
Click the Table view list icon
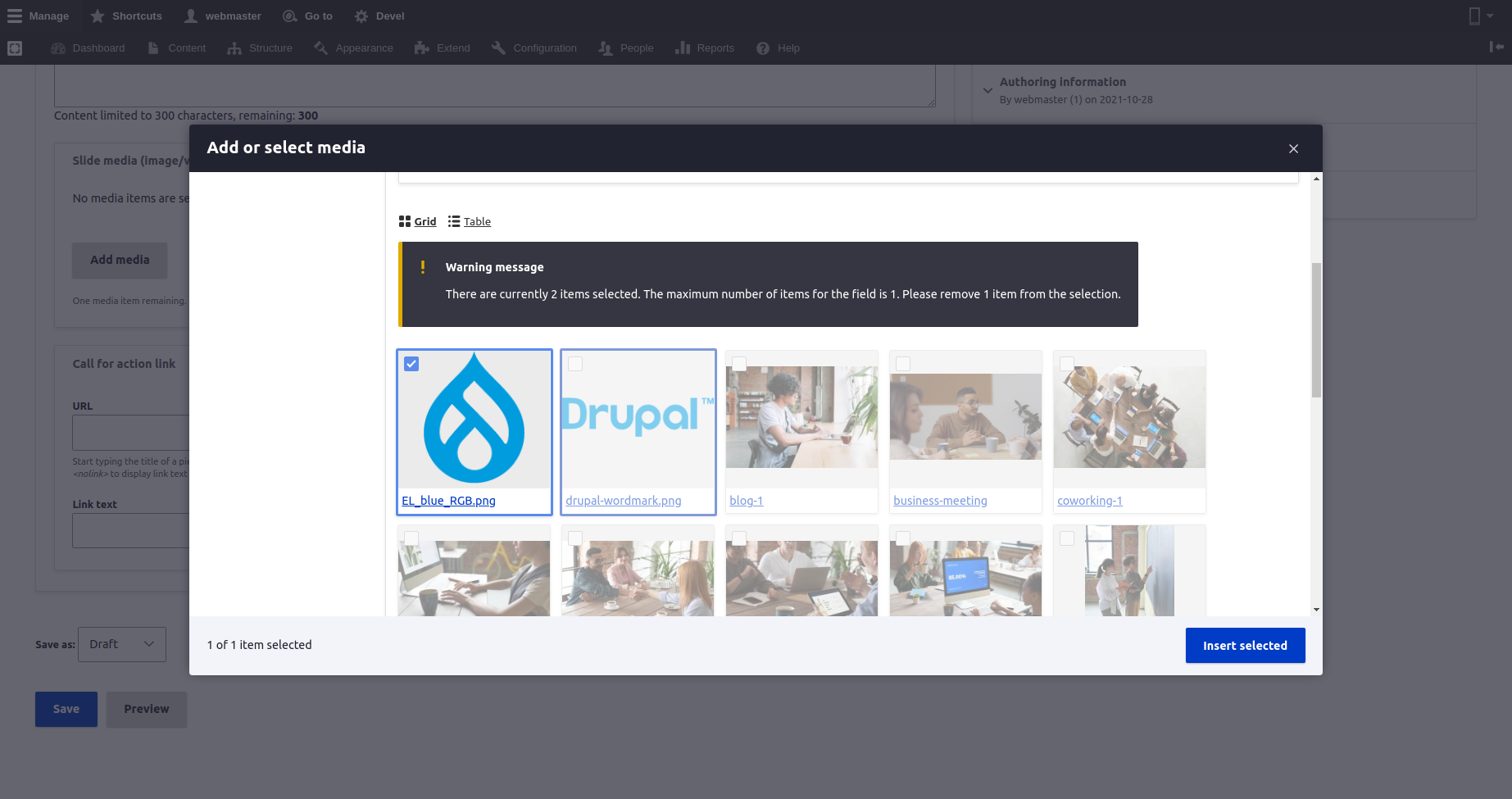(x=454, y=221)
